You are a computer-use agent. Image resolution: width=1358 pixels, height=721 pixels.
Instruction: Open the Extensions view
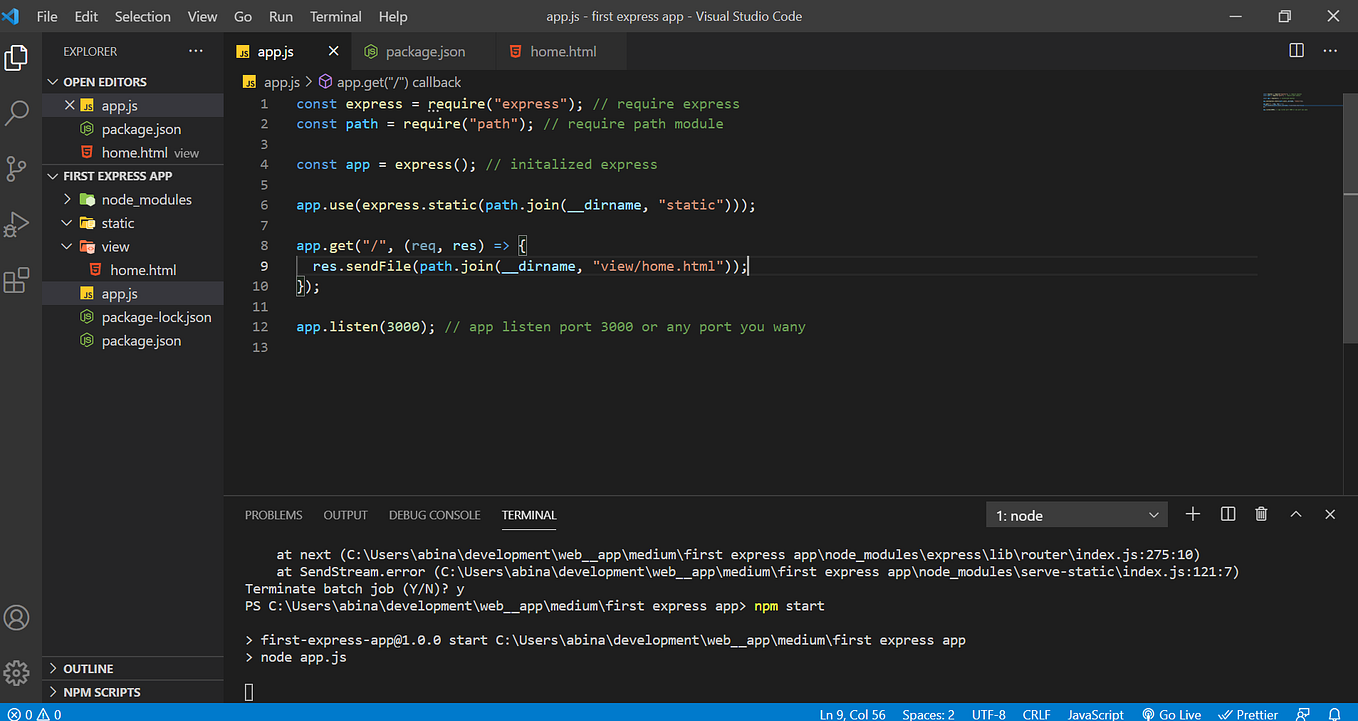[17, 280]
